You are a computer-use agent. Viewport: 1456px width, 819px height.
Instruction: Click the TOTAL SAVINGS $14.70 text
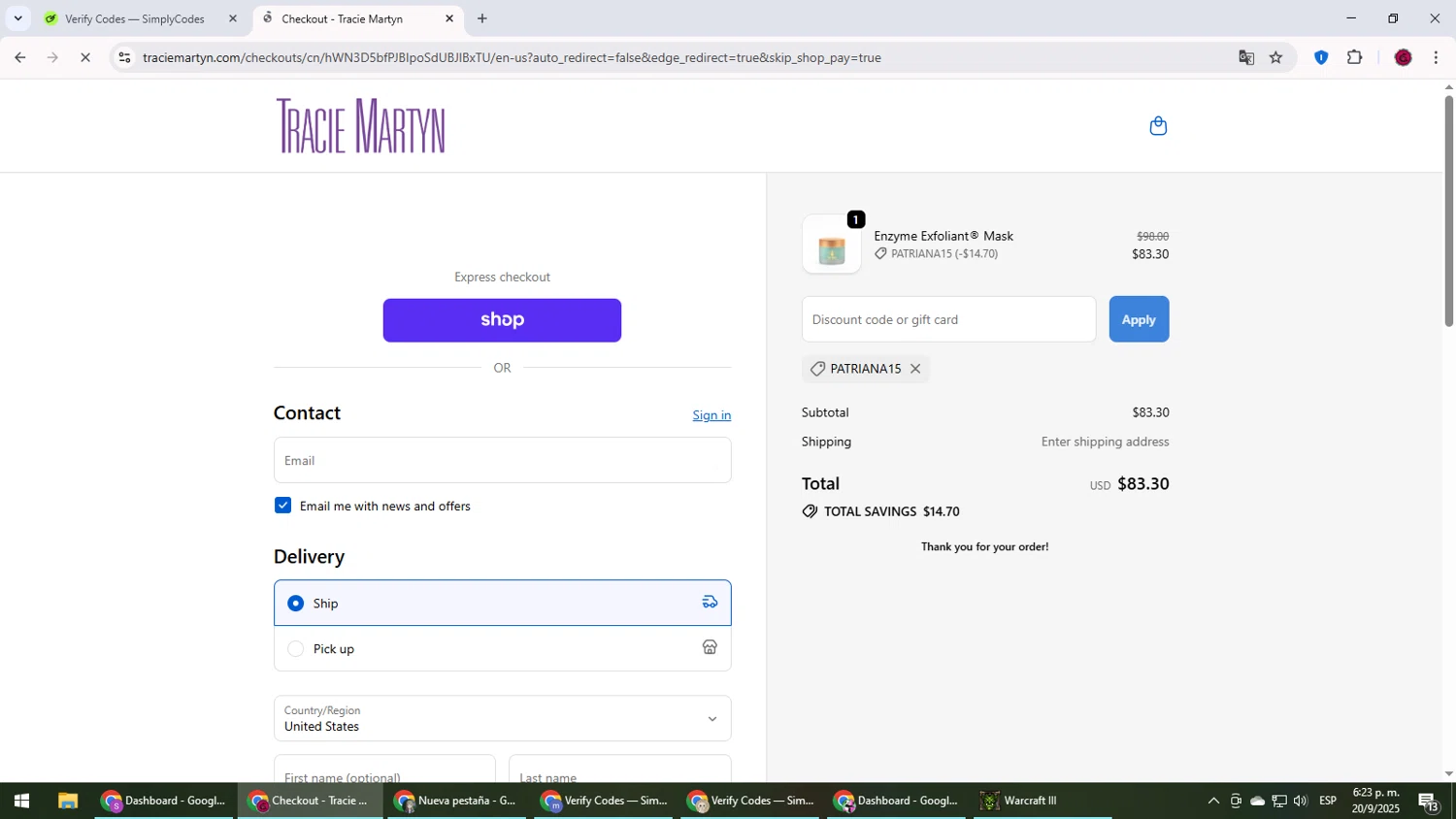pos(891,511)
